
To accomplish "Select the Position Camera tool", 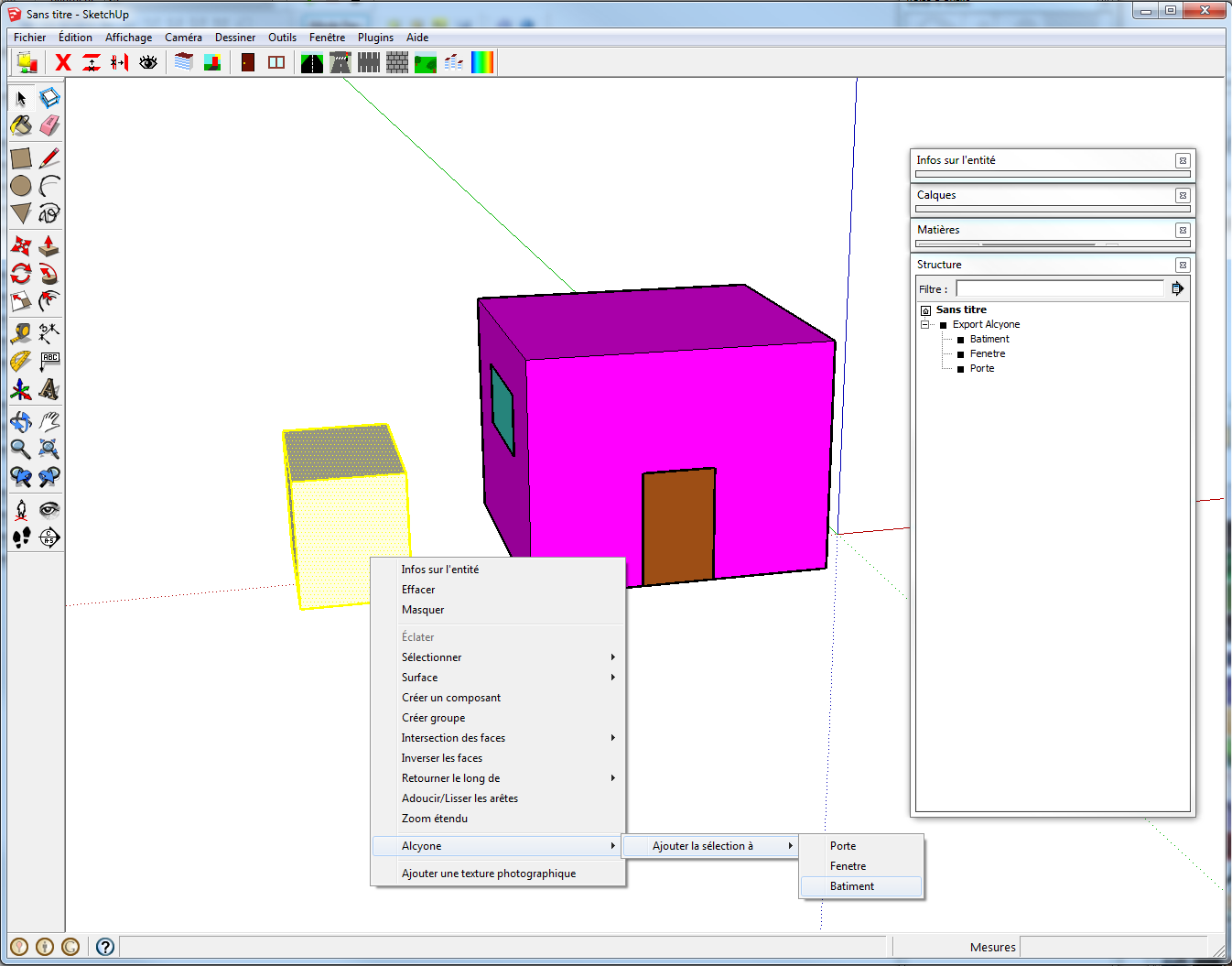I will click(x=21, y=510).
